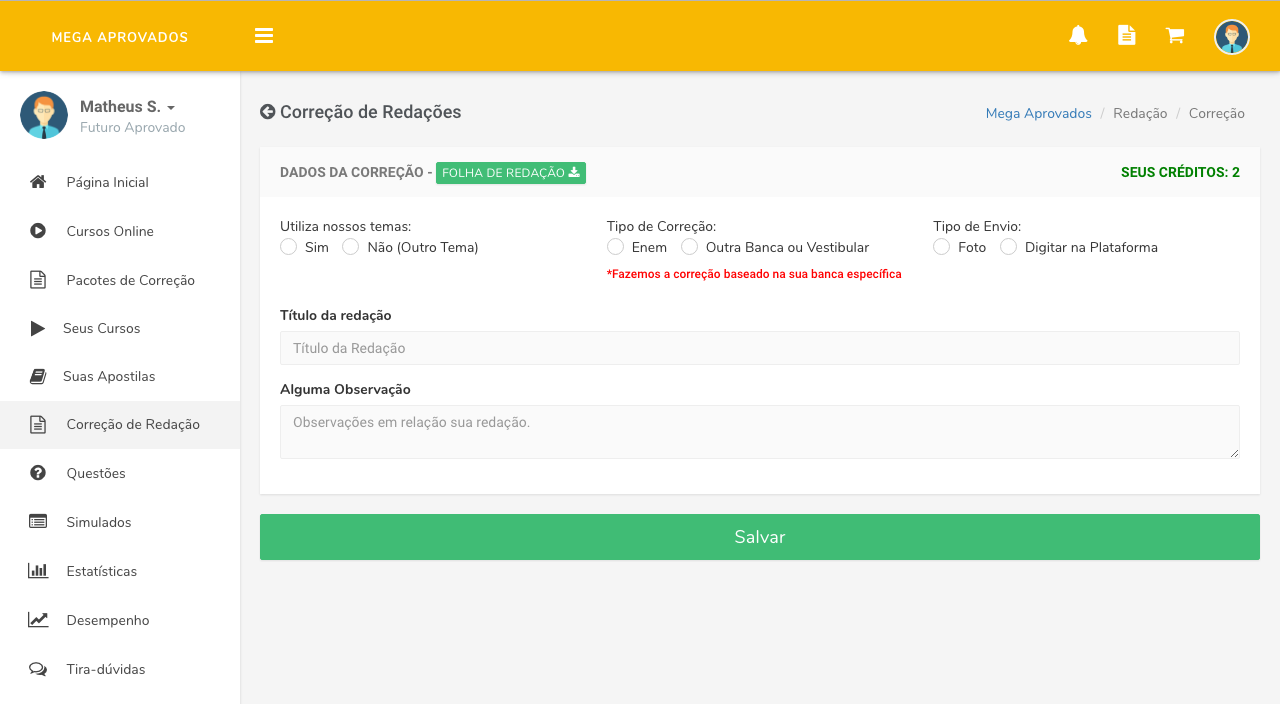The height and width of the screenshot is (704, 1280).
Task: Choose Outra Banca ou Vestibular option
Action: (690, 247)
